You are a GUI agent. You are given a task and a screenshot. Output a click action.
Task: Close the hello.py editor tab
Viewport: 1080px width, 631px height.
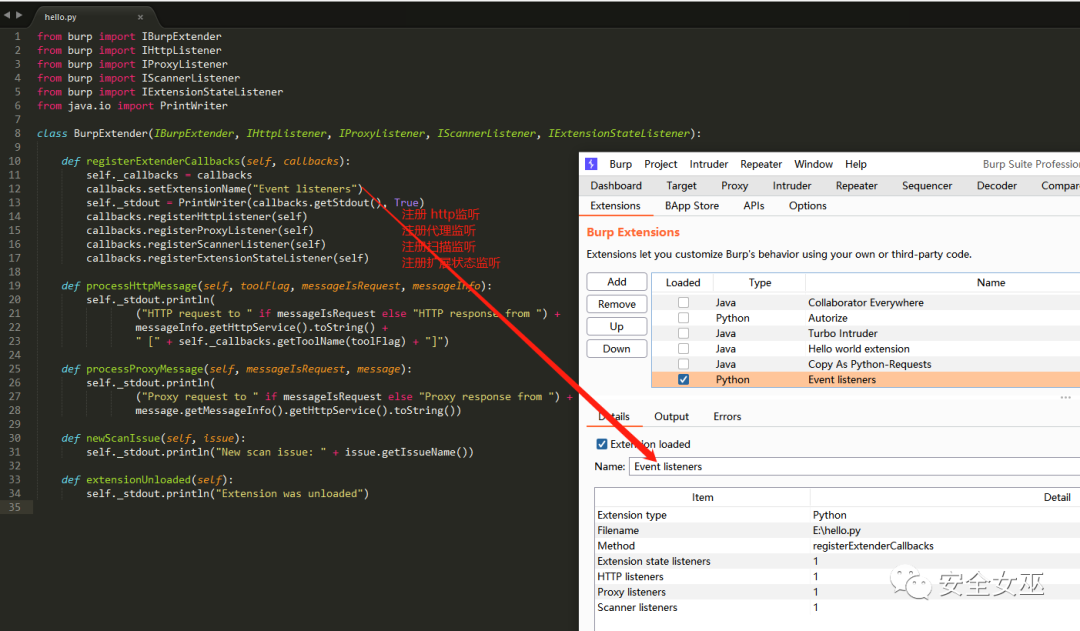139,17
